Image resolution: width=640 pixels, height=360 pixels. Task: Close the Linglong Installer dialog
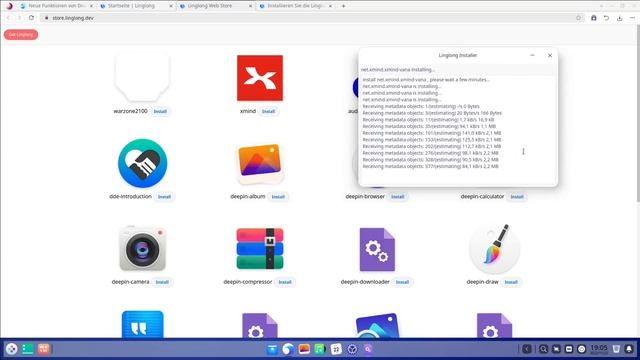click(550, 55)
